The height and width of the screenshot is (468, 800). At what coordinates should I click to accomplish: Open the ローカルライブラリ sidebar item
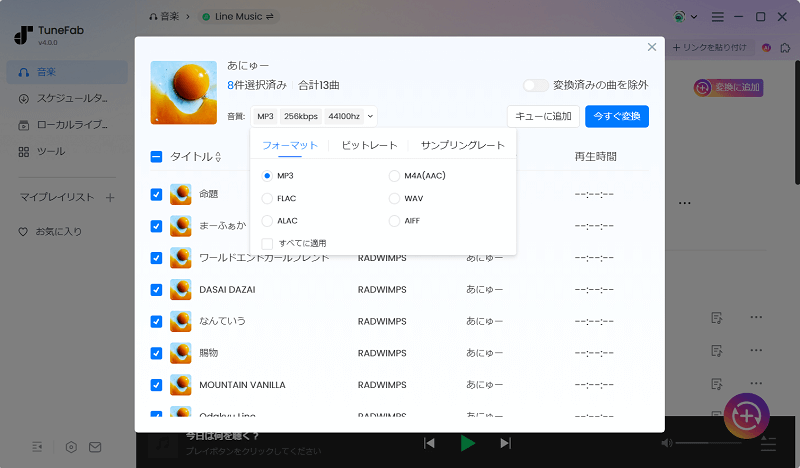67,125
